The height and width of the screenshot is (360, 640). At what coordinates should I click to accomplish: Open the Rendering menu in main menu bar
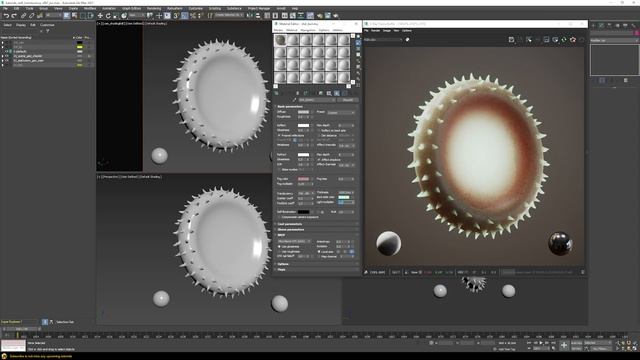pyautogui.click(x=154, y=8)
